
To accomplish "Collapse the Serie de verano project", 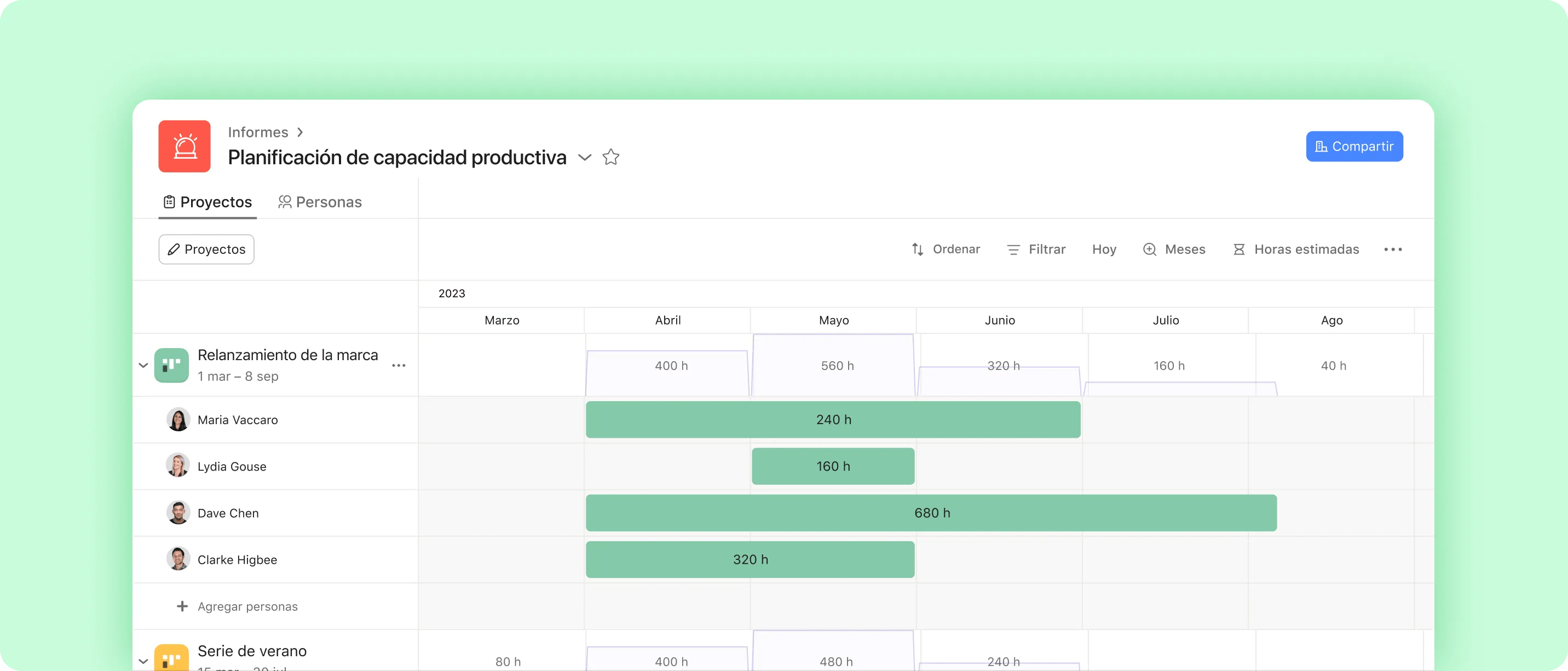I will pyautogui.click(x=143, y=661).
